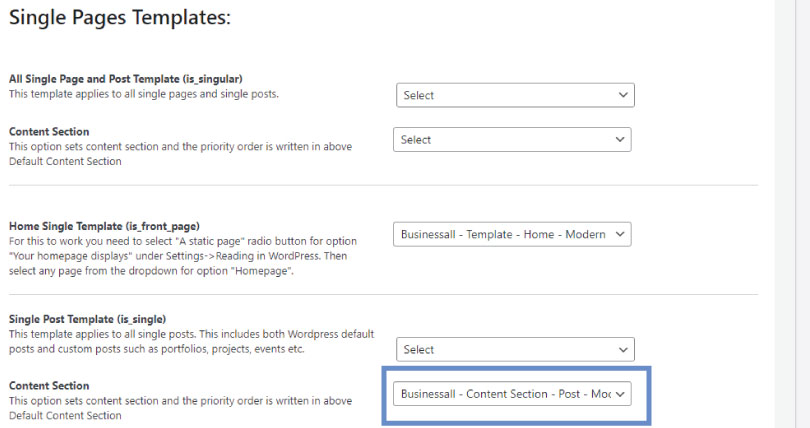
Task: Click chevron on highlighted Content Section Post dropdown
Action: pos(620,394)
